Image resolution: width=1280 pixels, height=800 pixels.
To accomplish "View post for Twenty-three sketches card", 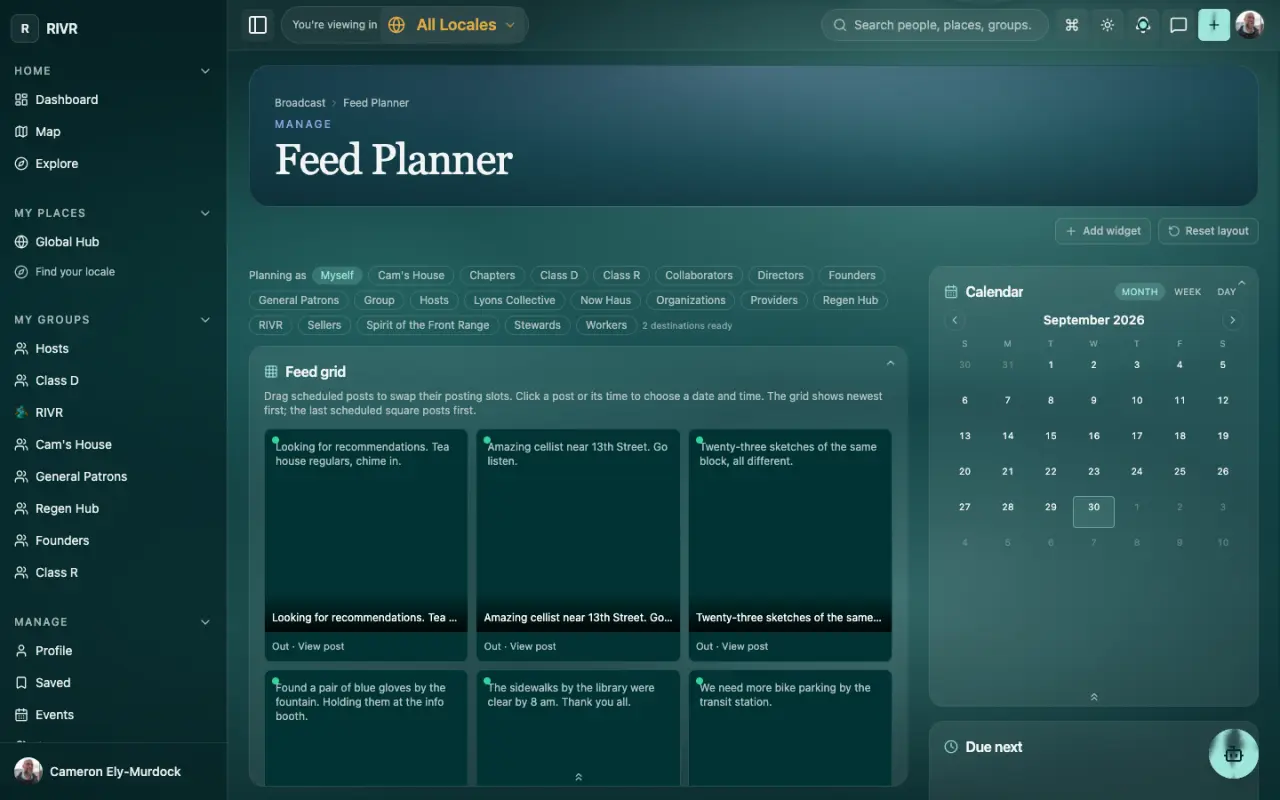I will [745, 646].
